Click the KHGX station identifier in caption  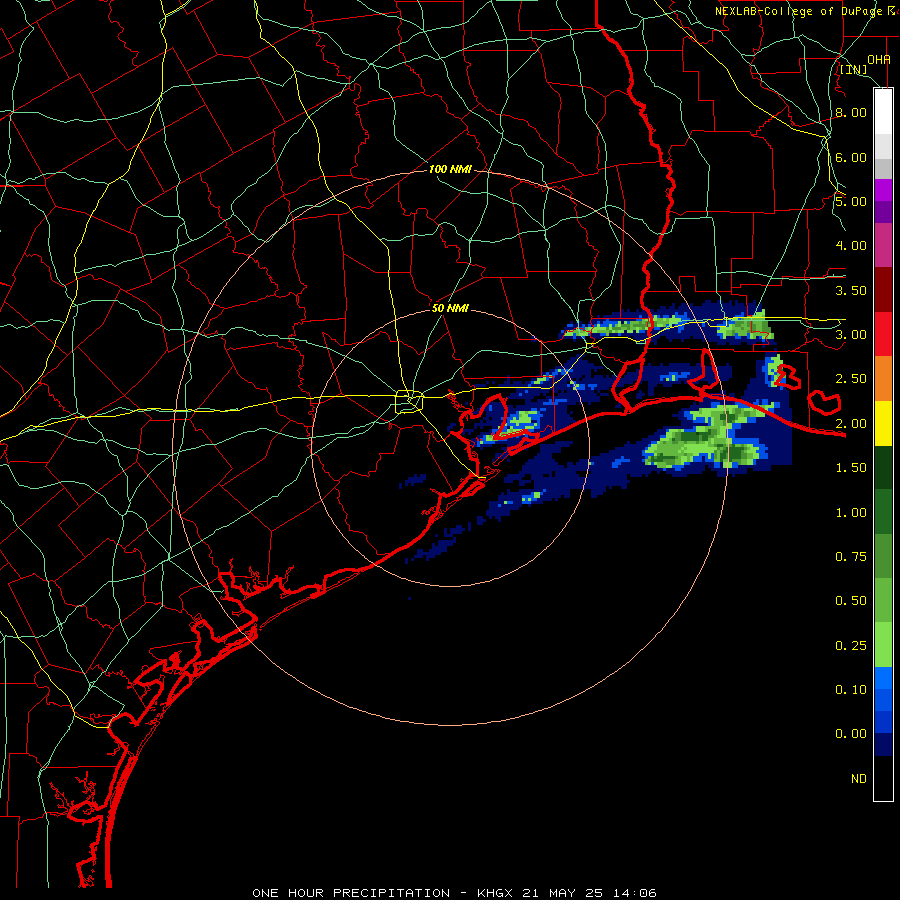[x=497, y=893]
